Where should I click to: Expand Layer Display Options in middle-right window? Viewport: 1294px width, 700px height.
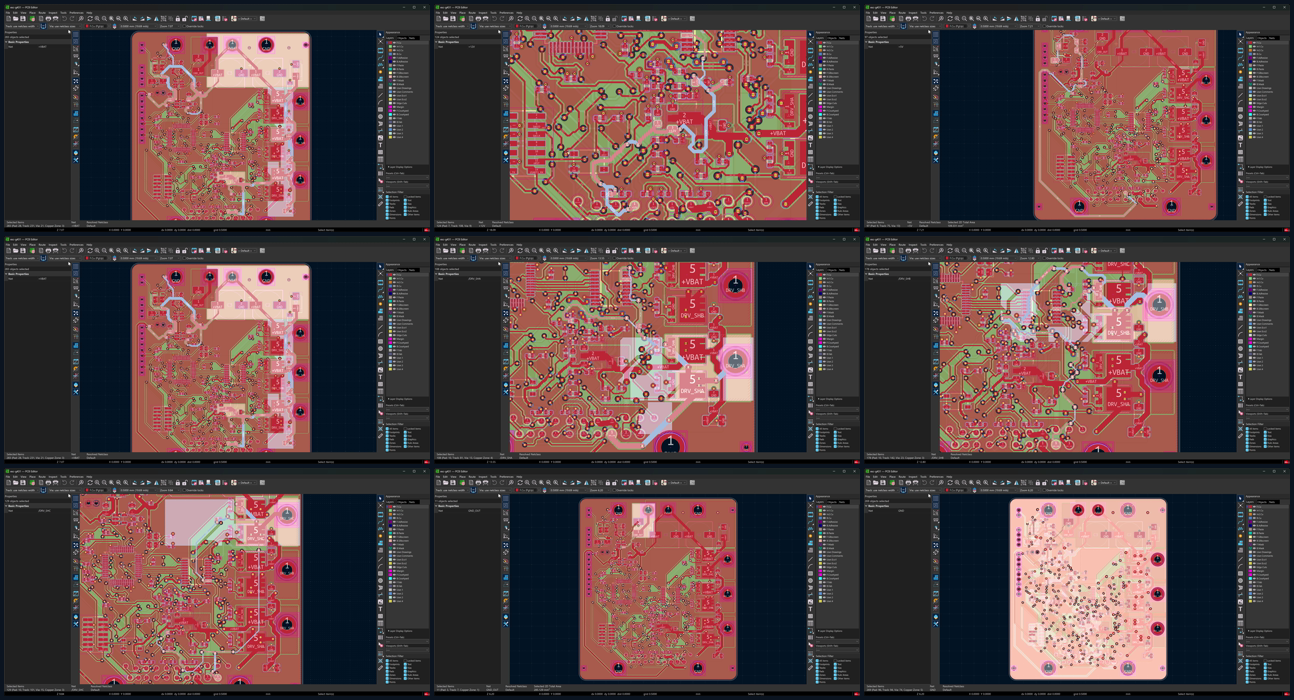click(1262, 399)
